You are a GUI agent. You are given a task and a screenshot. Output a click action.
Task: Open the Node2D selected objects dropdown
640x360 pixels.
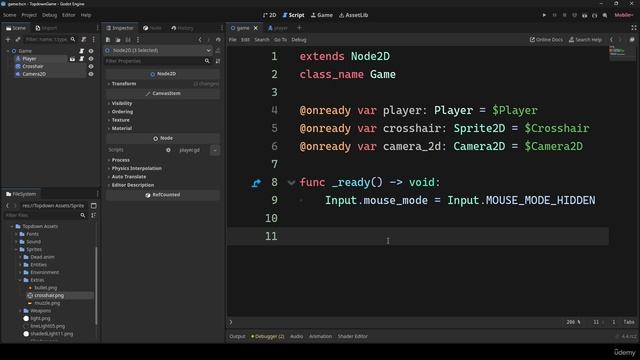[x=159, y=51]
